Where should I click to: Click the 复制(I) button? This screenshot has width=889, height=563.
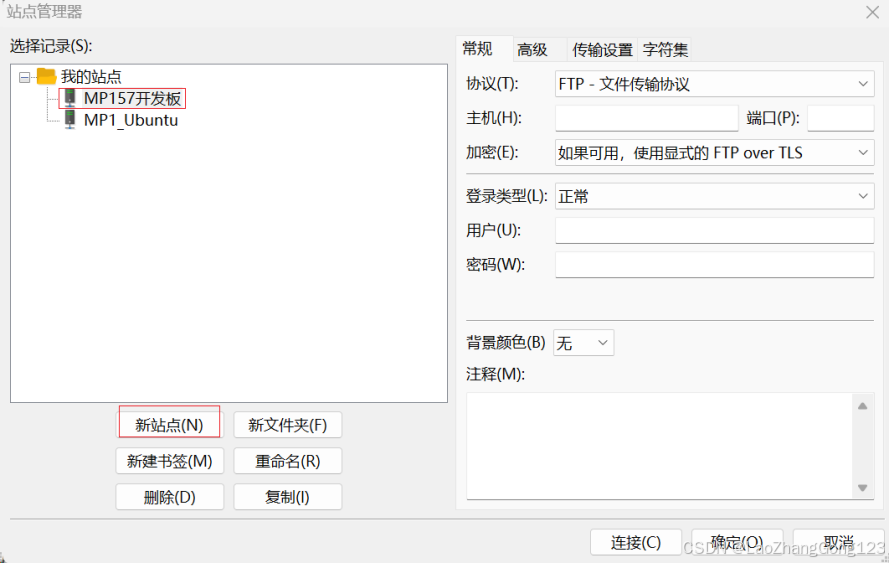[x=287, y=497]
